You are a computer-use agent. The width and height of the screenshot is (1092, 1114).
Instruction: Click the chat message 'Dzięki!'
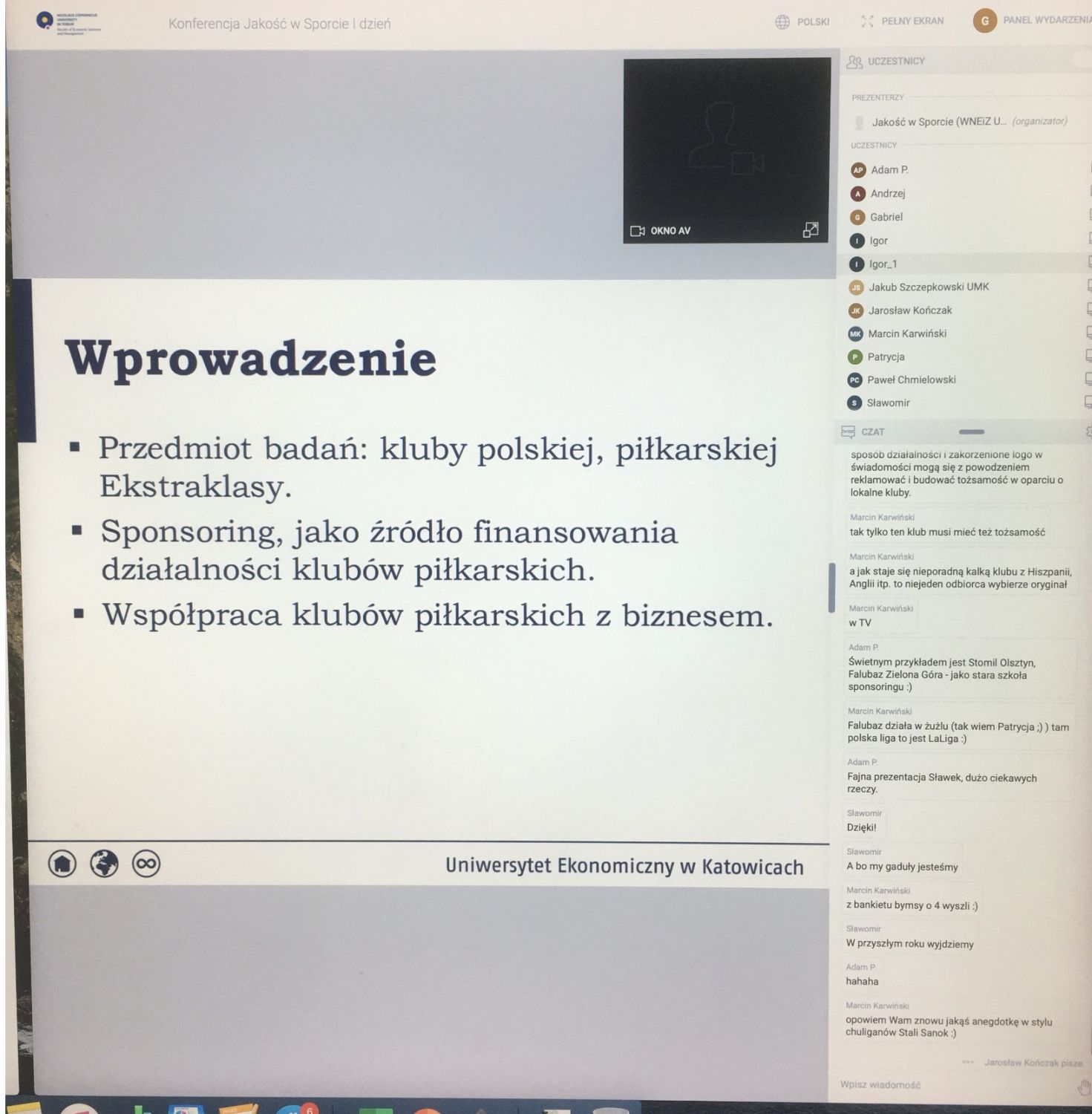coord(862,827)
